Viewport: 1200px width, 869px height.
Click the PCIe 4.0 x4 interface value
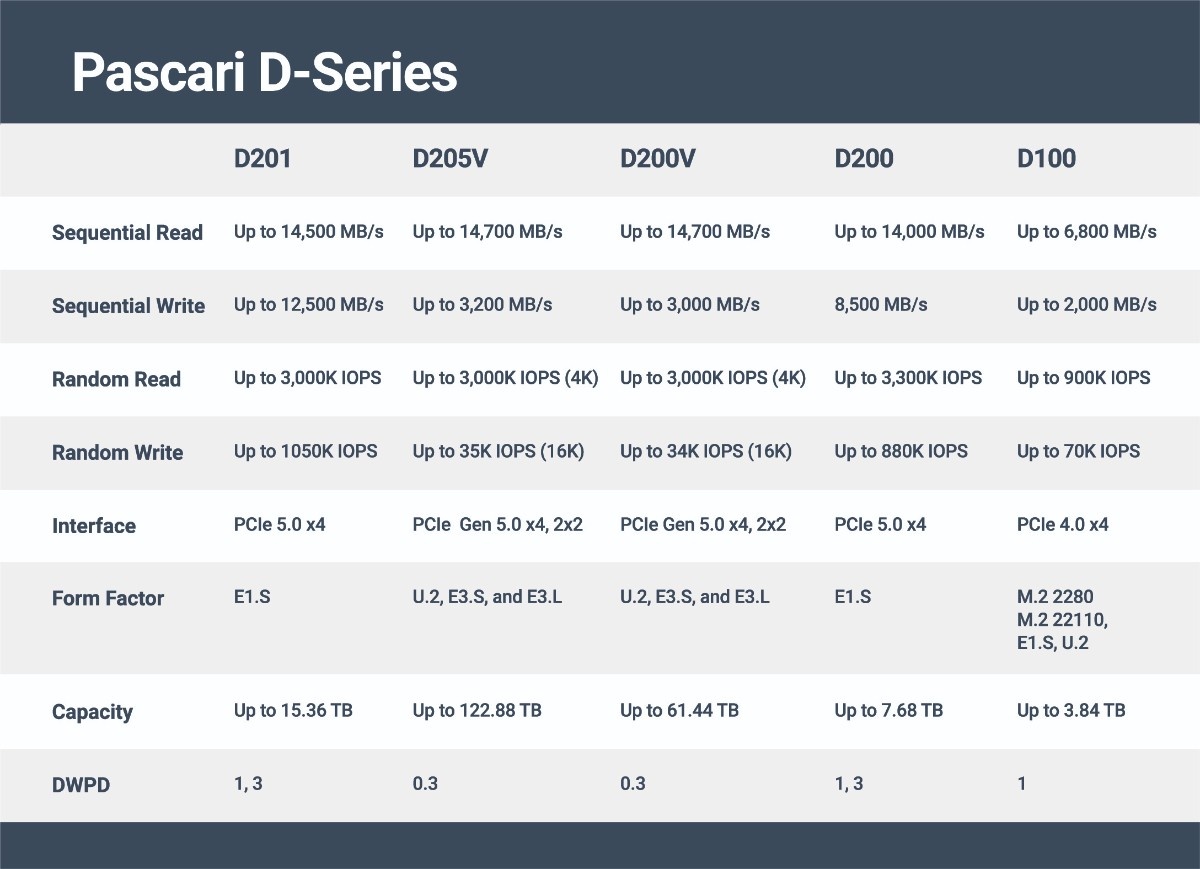tap(1062, 524)
